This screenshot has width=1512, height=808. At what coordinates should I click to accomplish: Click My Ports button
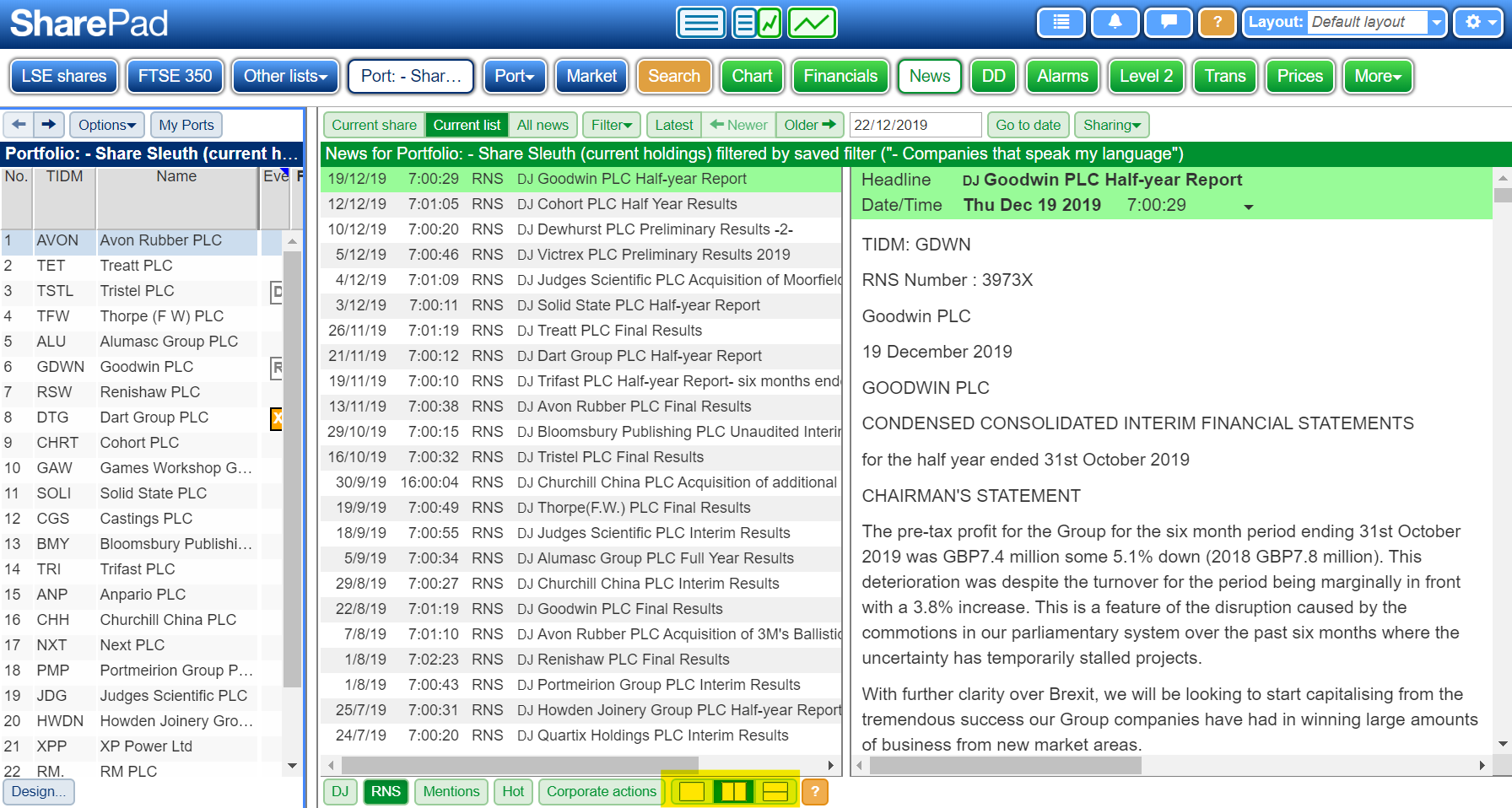coord(186,125)
